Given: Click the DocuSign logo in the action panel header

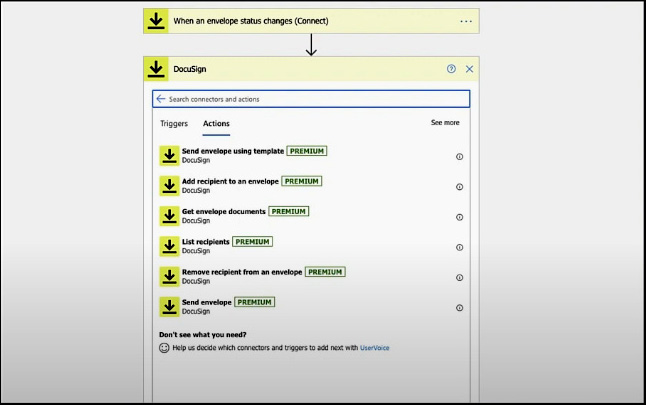Looking at the screenshot, I should 156,69.
